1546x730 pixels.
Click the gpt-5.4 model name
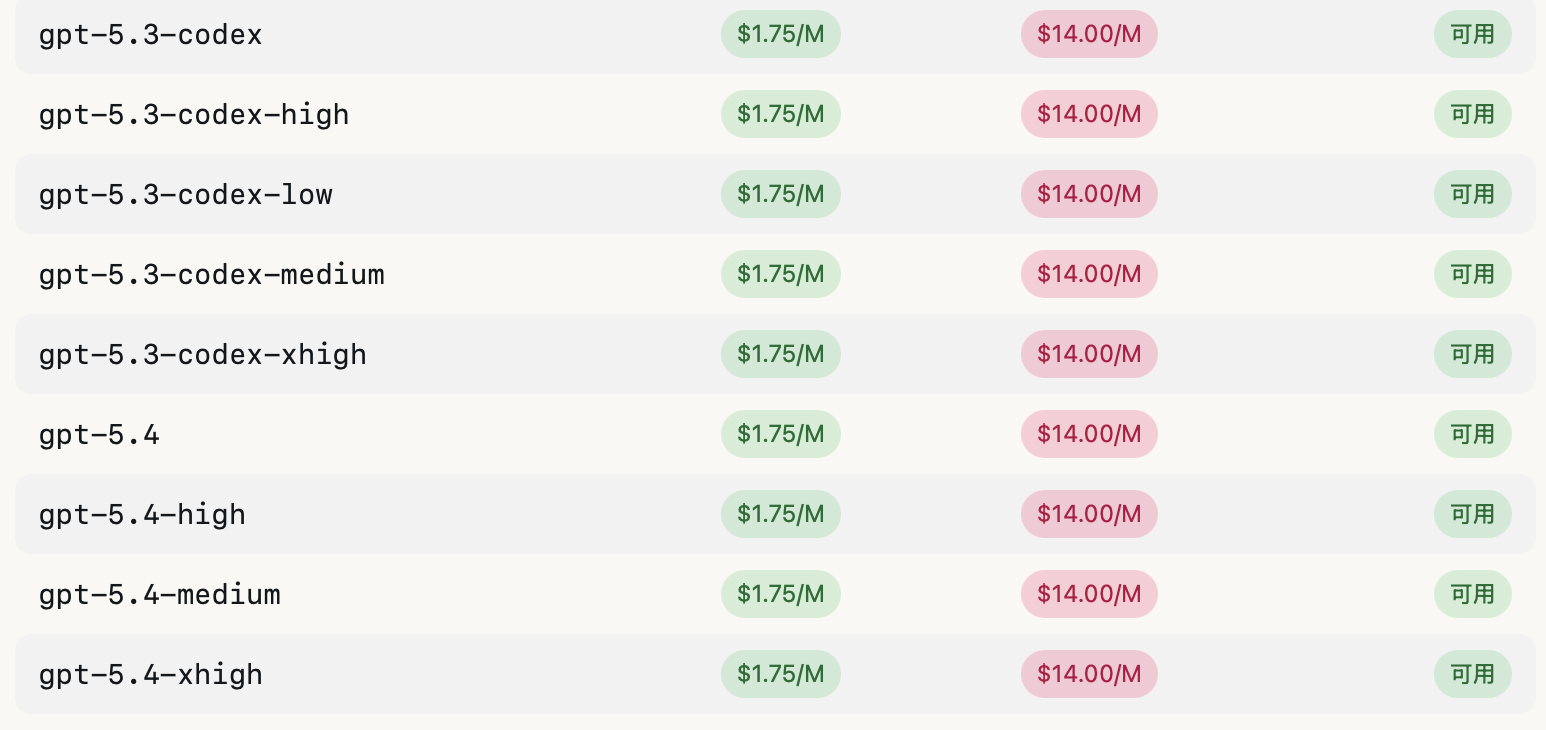point(99,434)
